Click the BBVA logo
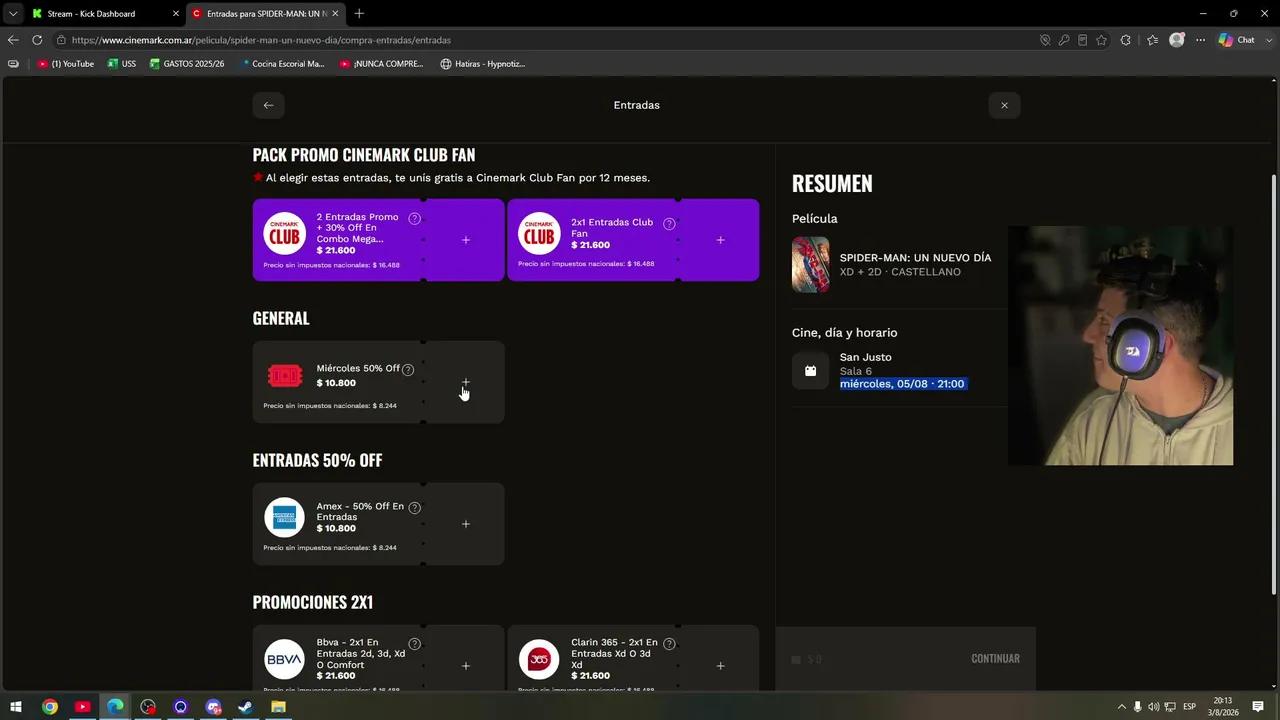Viewport: 1280px width, 720px height. (x=284, y=660)
